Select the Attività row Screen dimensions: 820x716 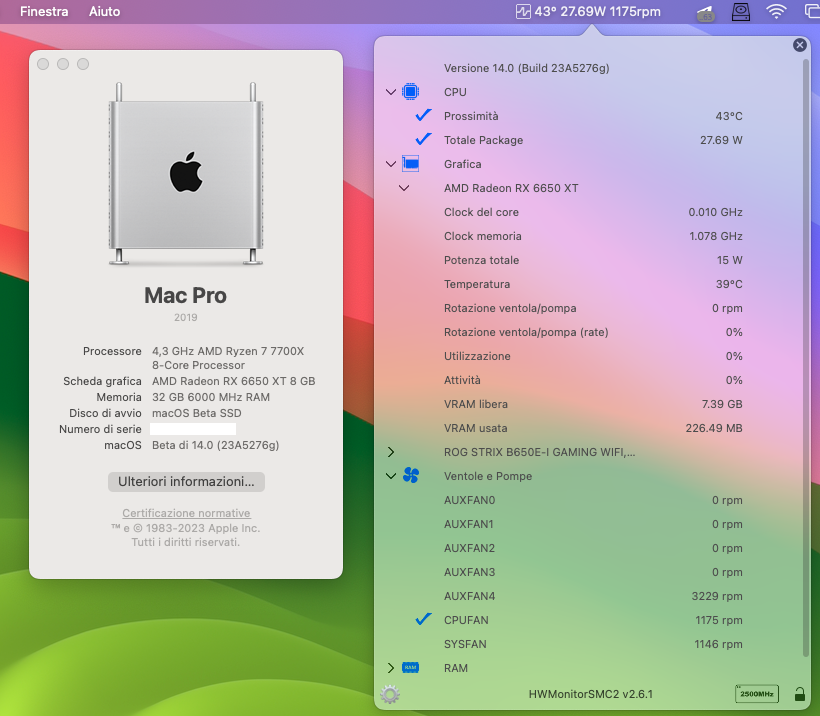point(593,380)
